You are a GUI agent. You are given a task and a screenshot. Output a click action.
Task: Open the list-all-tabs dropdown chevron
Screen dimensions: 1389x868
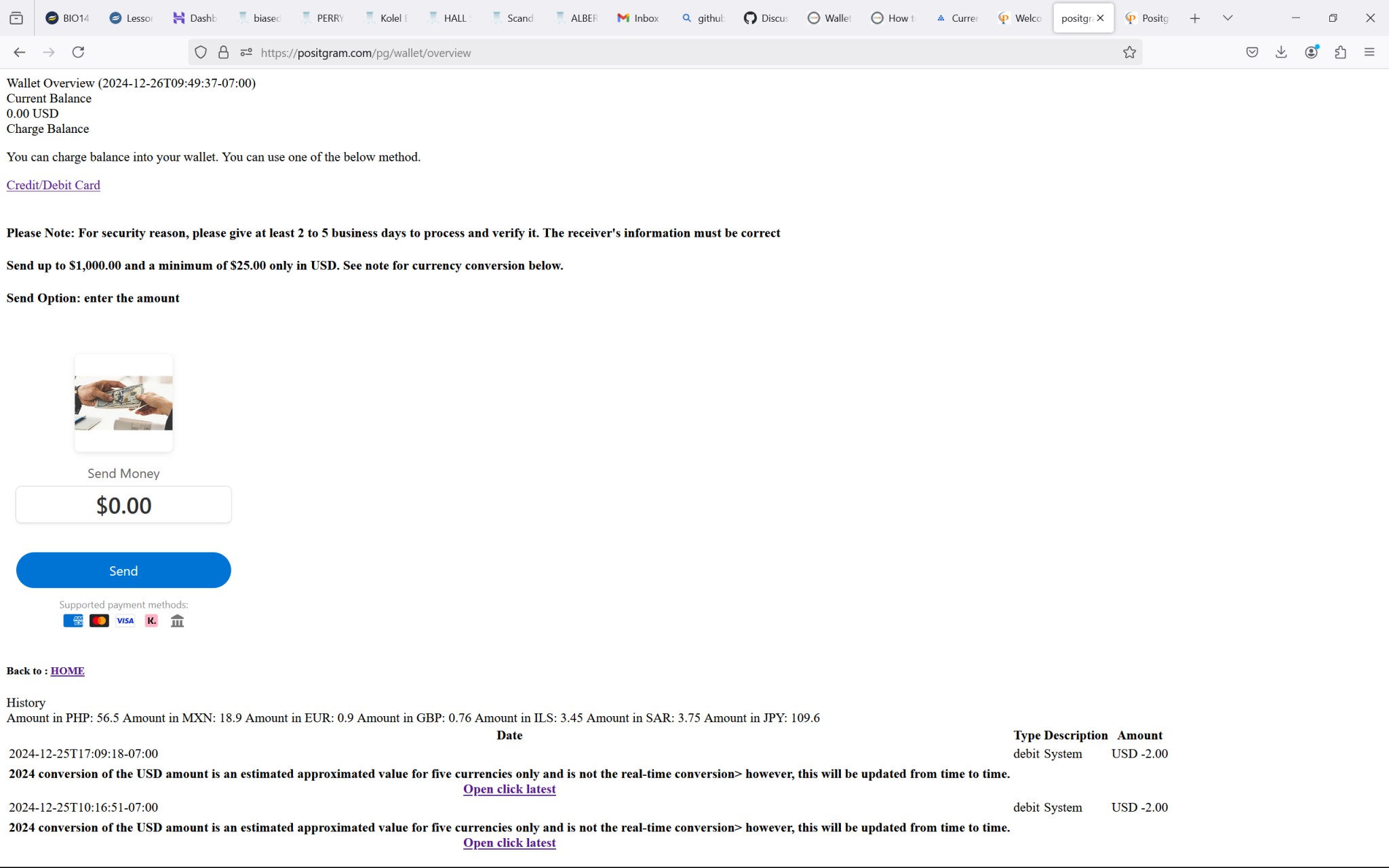[x=1228, y=18]
